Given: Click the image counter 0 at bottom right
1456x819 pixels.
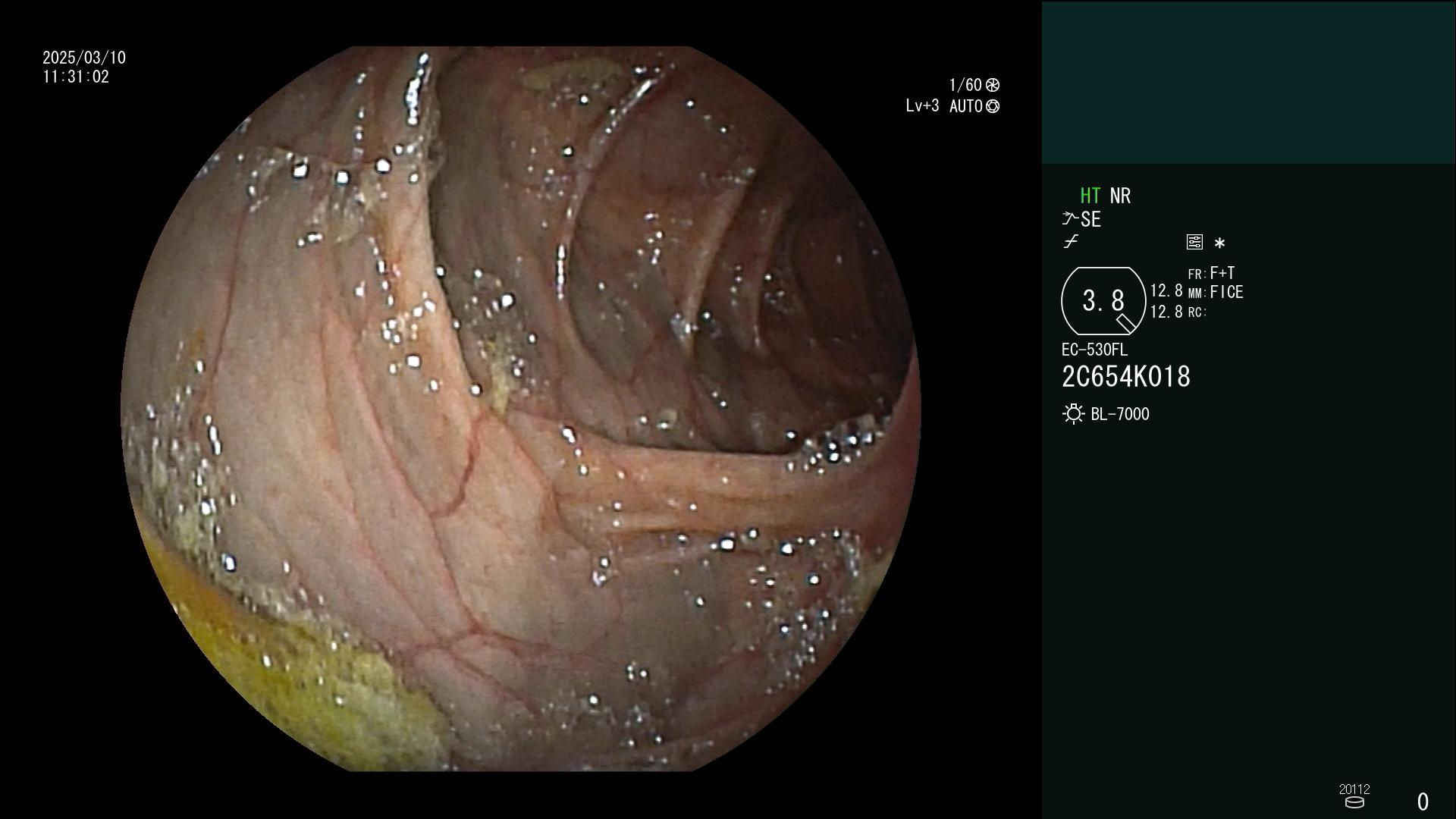Looking at the screenshot, I should pyautogui.click(x=1423, y=802).
